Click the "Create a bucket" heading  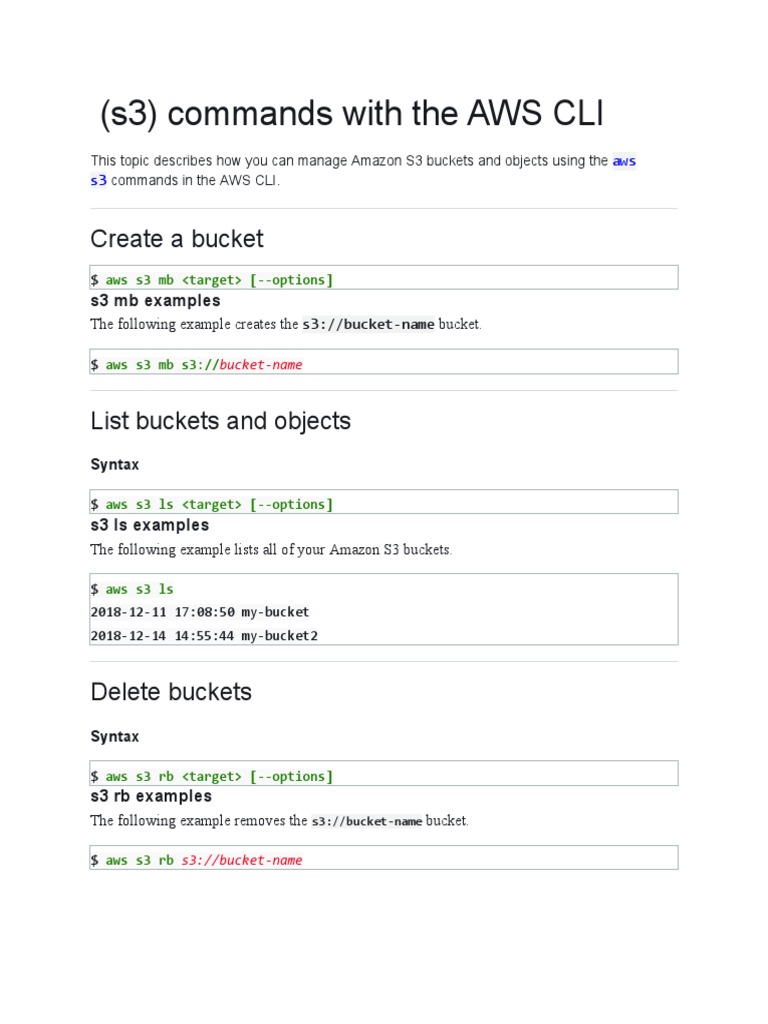coord(177,239)
